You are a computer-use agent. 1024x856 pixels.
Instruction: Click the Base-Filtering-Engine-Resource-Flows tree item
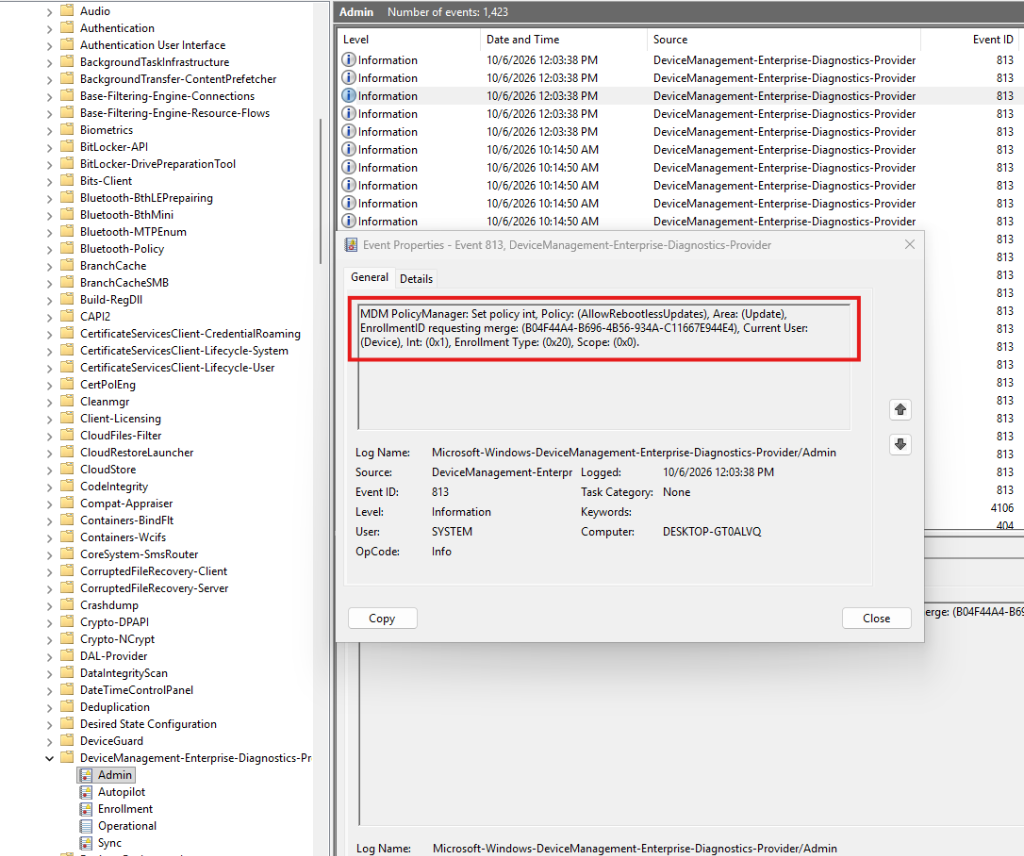175,113
